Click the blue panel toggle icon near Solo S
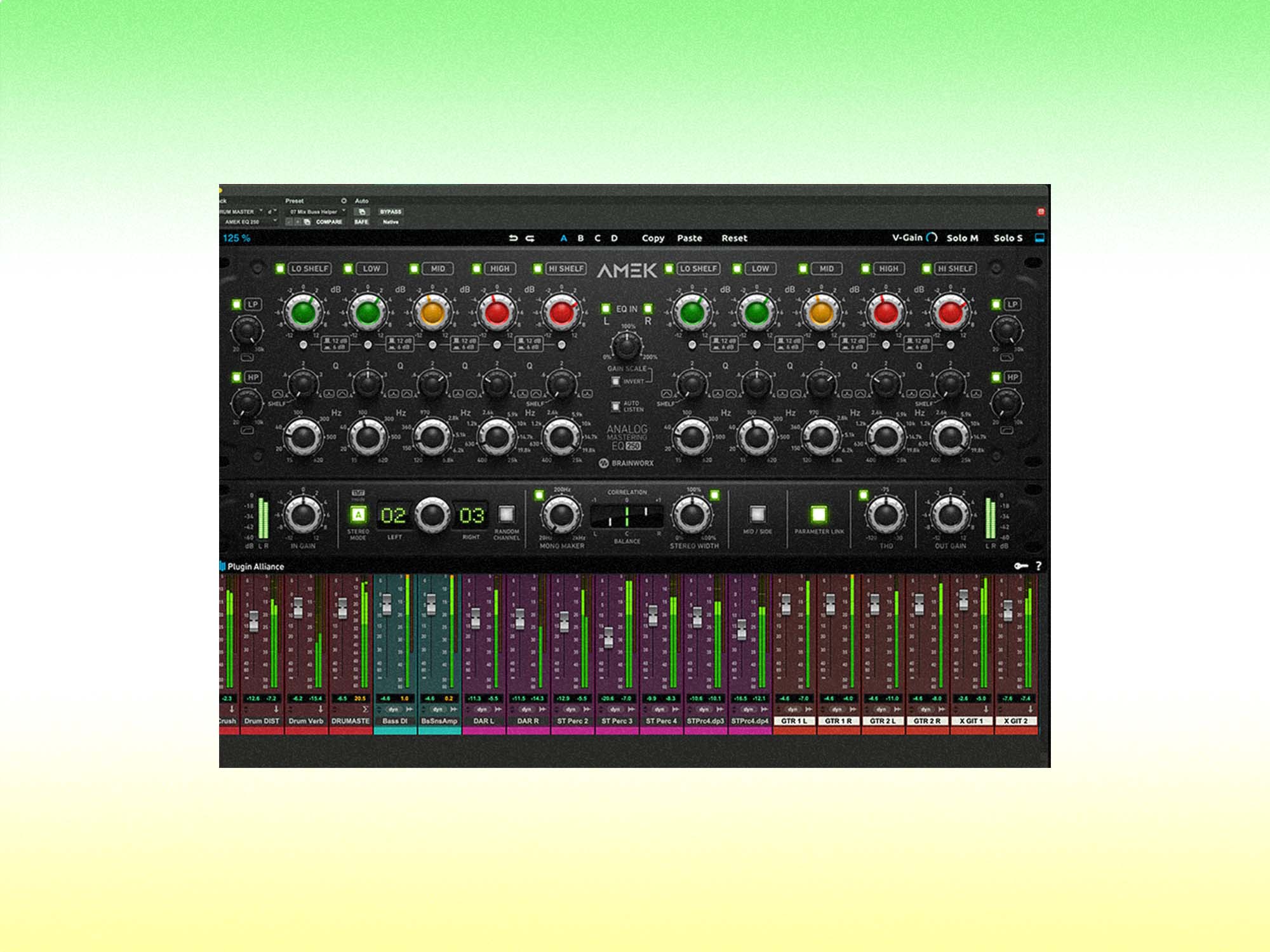1270x952 pixels. (1039, 237)
